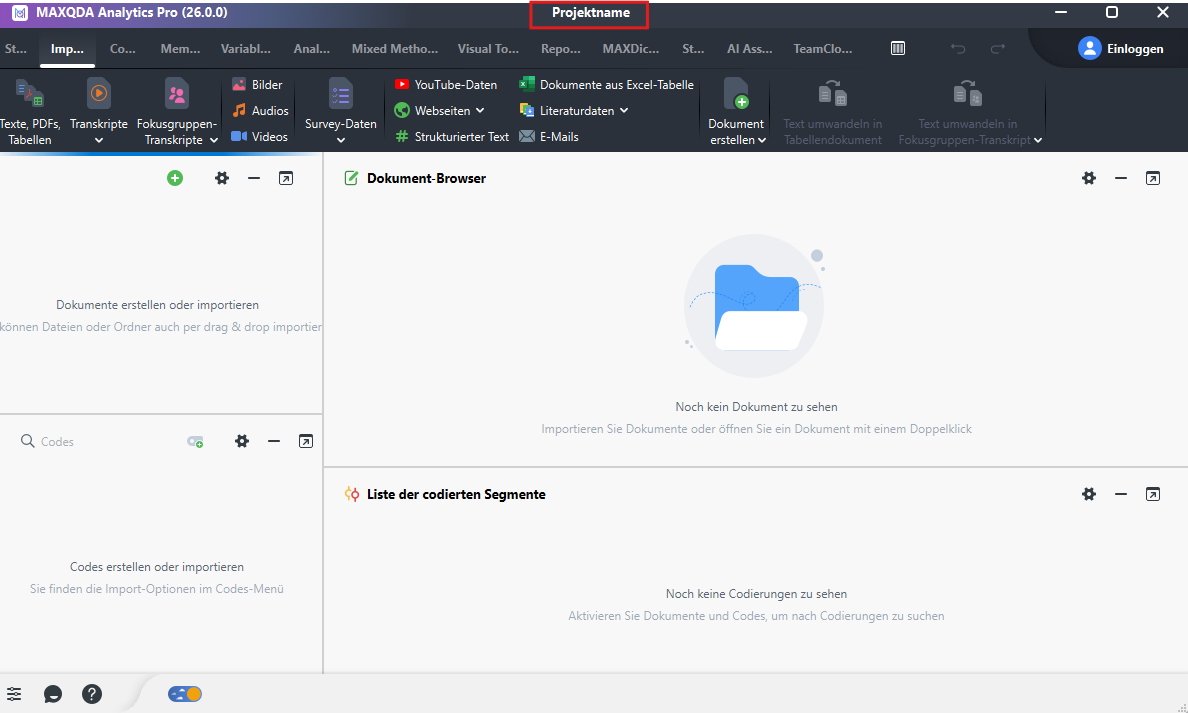Image resolution: width=1188 pixels, height=713 pixels.
Task: Click the Projektname title text
Action: [x=590, y=13]
